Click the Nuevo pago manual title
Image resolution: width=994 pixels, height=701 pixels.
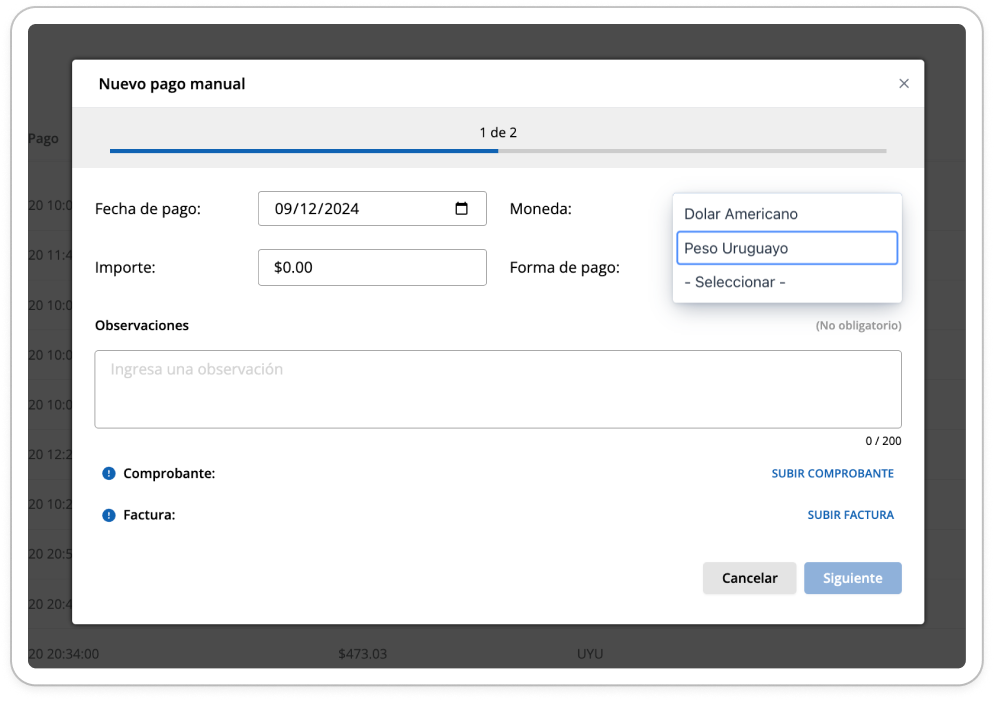172,84
